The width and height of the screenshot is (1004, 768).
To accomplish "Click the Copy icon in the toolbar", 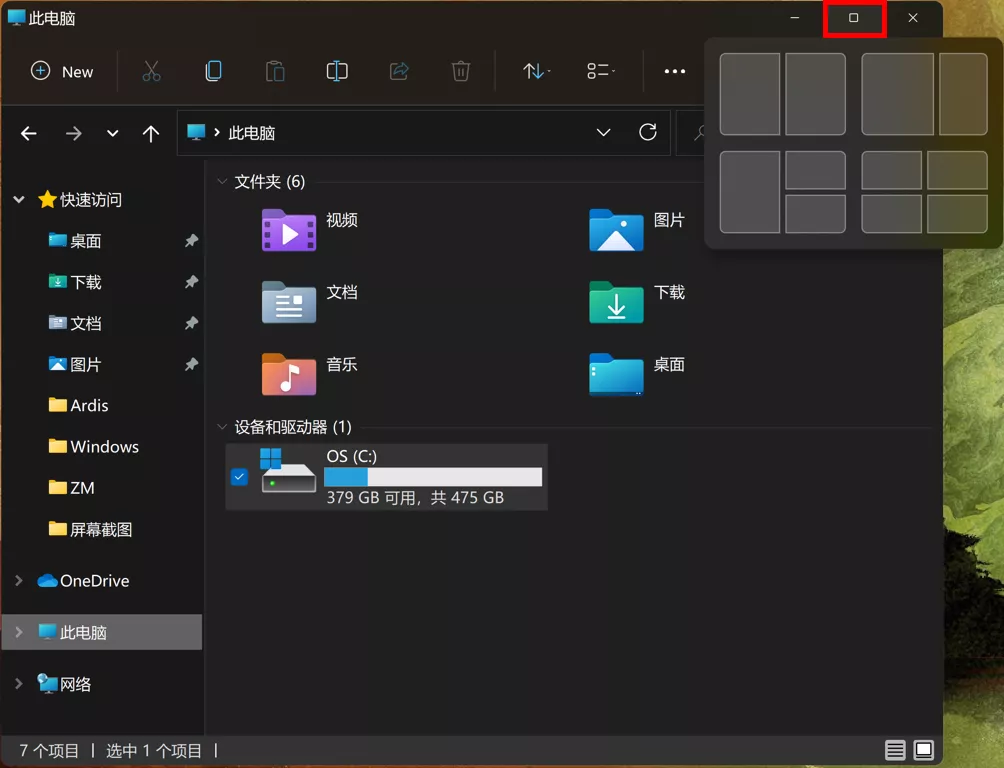I will pos(275,71).
